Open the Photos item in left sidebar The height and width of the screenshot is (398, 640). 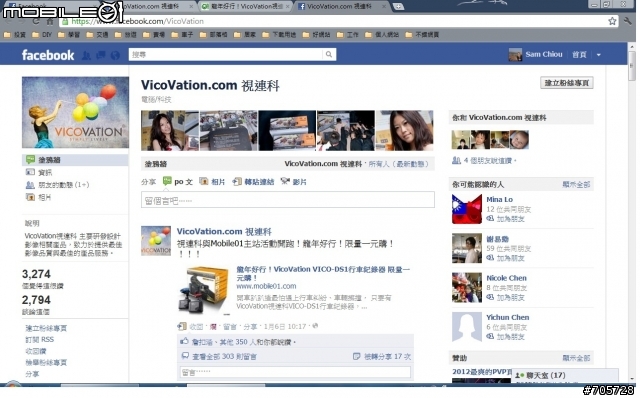pyautogui.click(x=39, y=197)
